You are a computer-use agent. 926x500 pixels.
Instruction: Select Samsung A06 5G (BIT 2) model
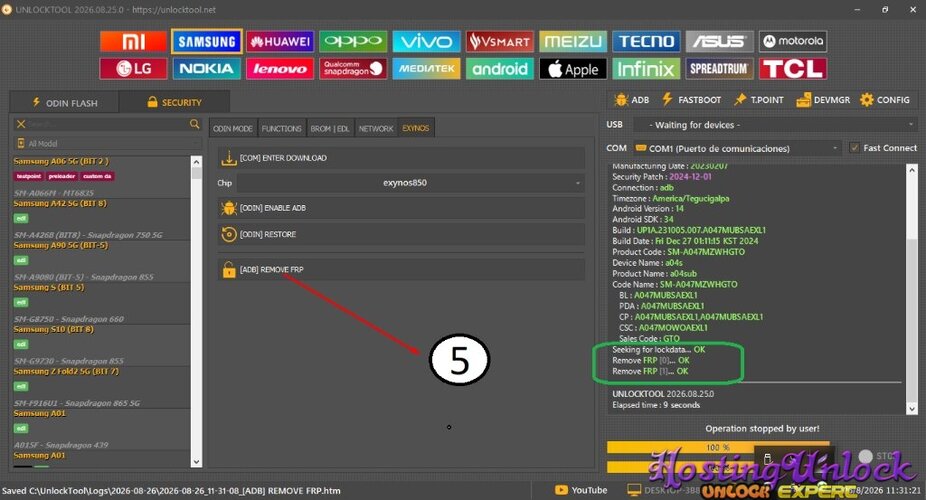(61, 161)
